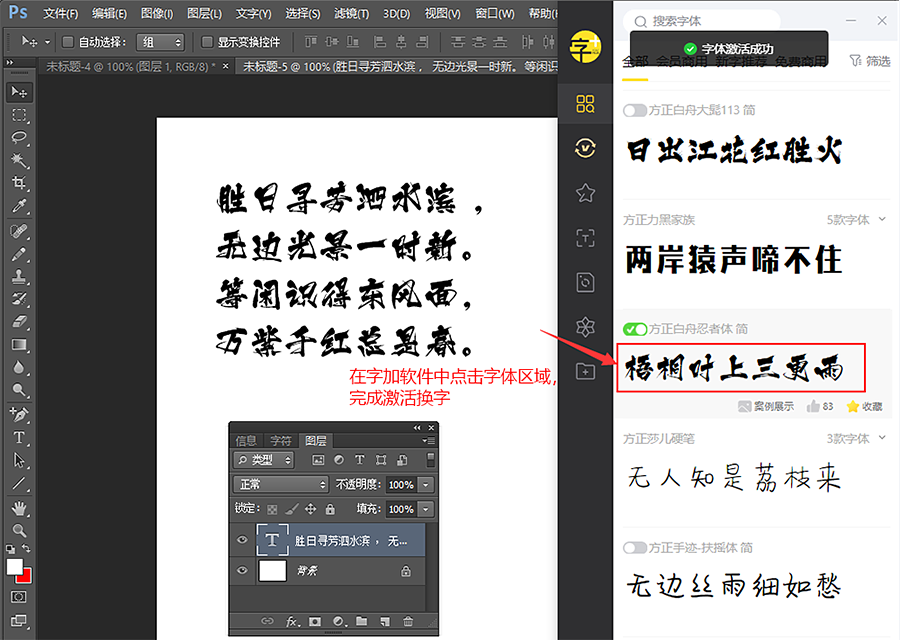
Task: Click 案例展示 under the ninja font
Action: click(x=766, y=406)
